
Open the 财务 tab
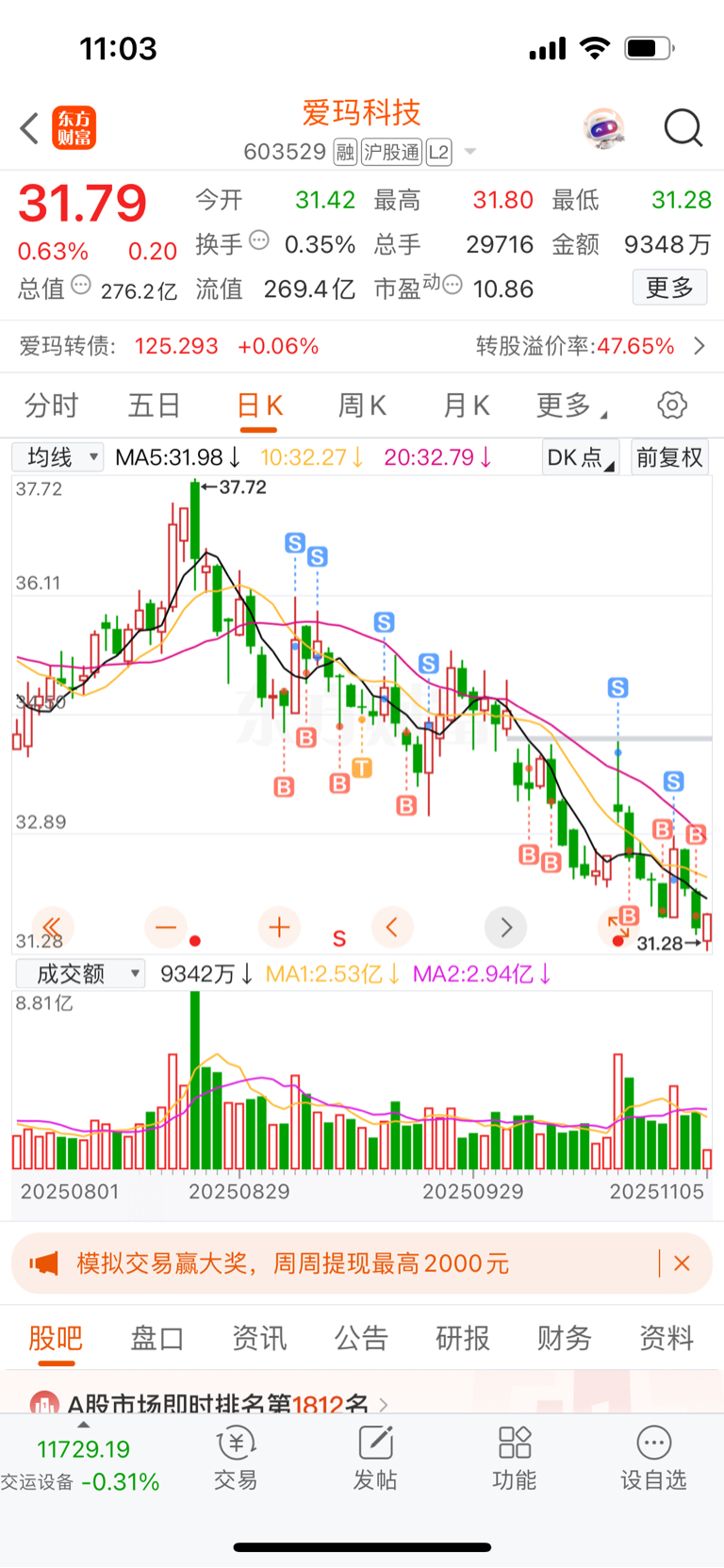tap(565, 1338)
